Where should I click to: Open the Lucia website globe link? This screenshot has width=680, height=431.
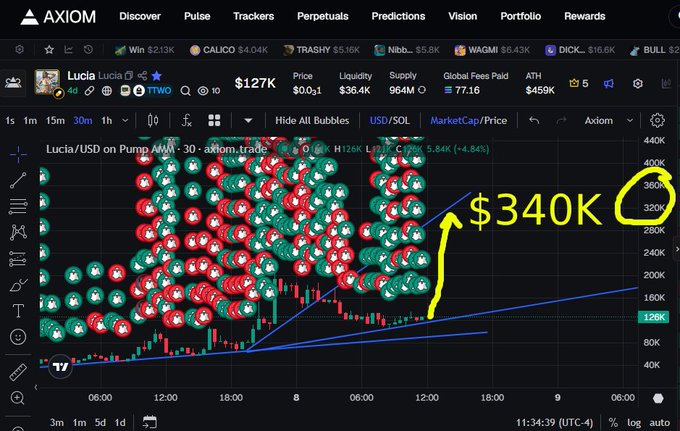(107, 91)
